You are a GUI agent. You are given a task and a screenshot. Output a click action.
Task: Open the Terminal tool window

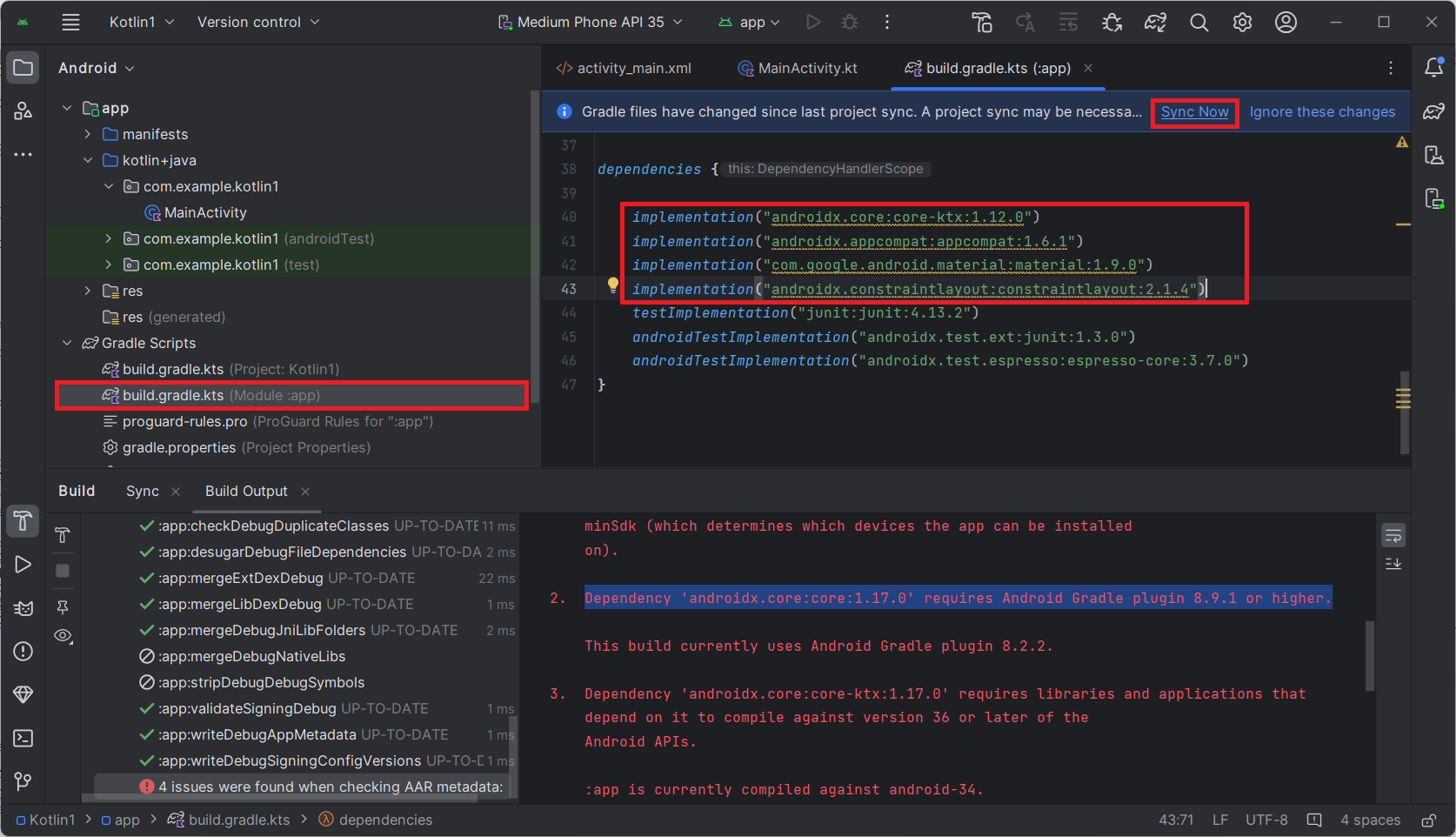pyautogui.click(x=23, y=739)
